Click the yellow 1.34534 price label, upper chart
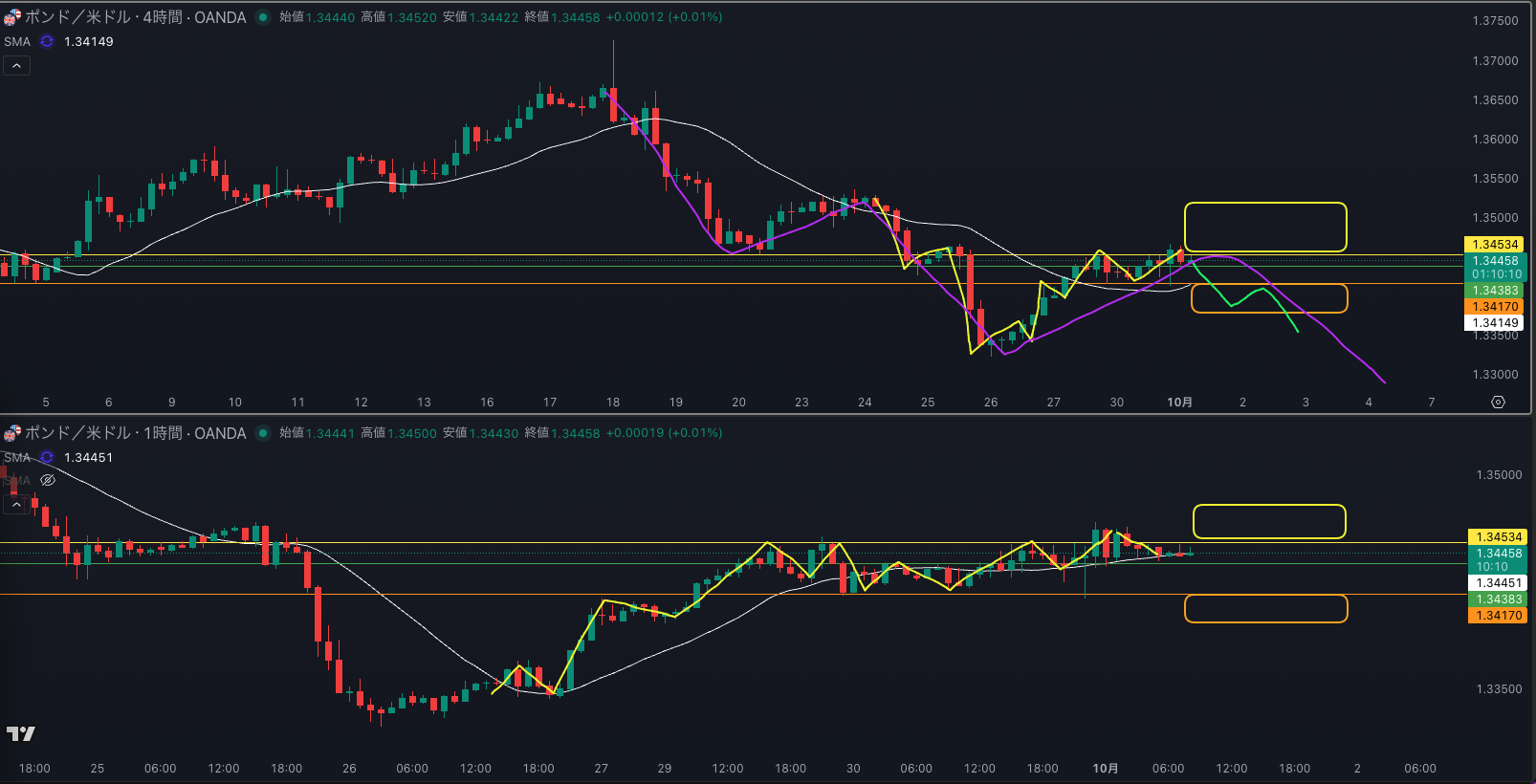This screenshot has height=784, width=1536. pos(1495,245)
